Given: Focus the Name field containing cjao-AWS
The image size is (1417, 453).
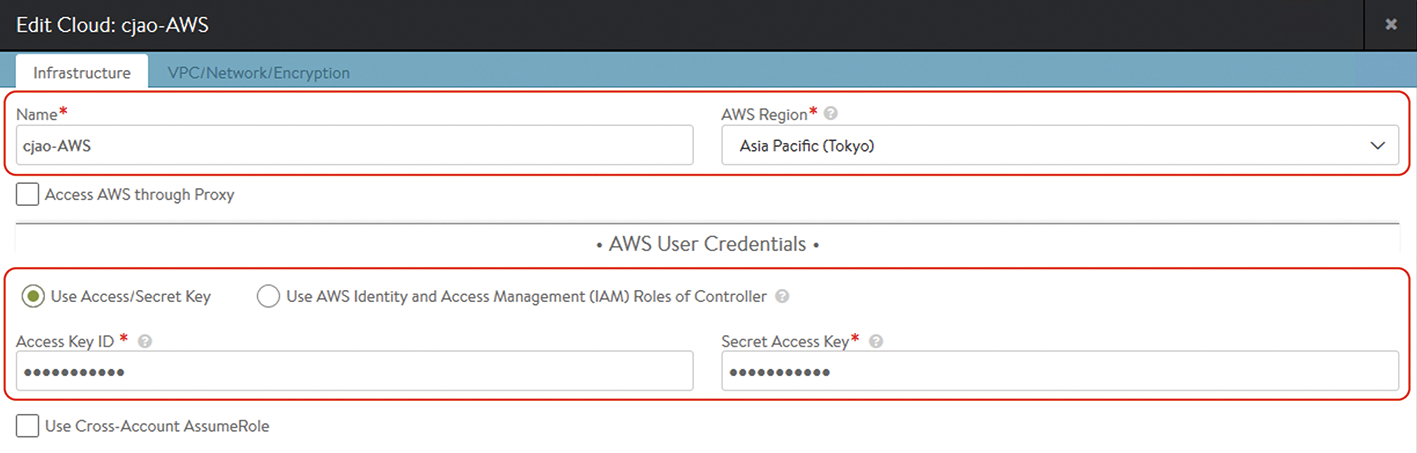Looking at the screenshot, I should pyautogui.click(x=355, y=145).
